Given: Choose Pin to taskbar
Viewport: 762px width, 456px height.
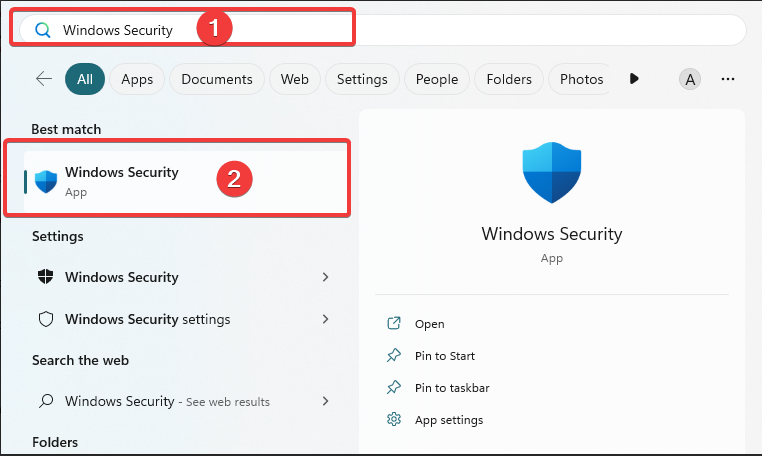Looking at the screenshot, I should click(452, 388).
